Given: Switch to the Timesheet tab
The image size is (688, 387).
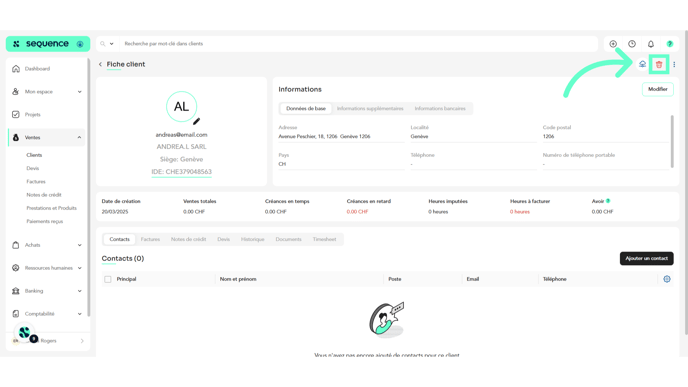Looking at the screenshot, I should 324,239.
